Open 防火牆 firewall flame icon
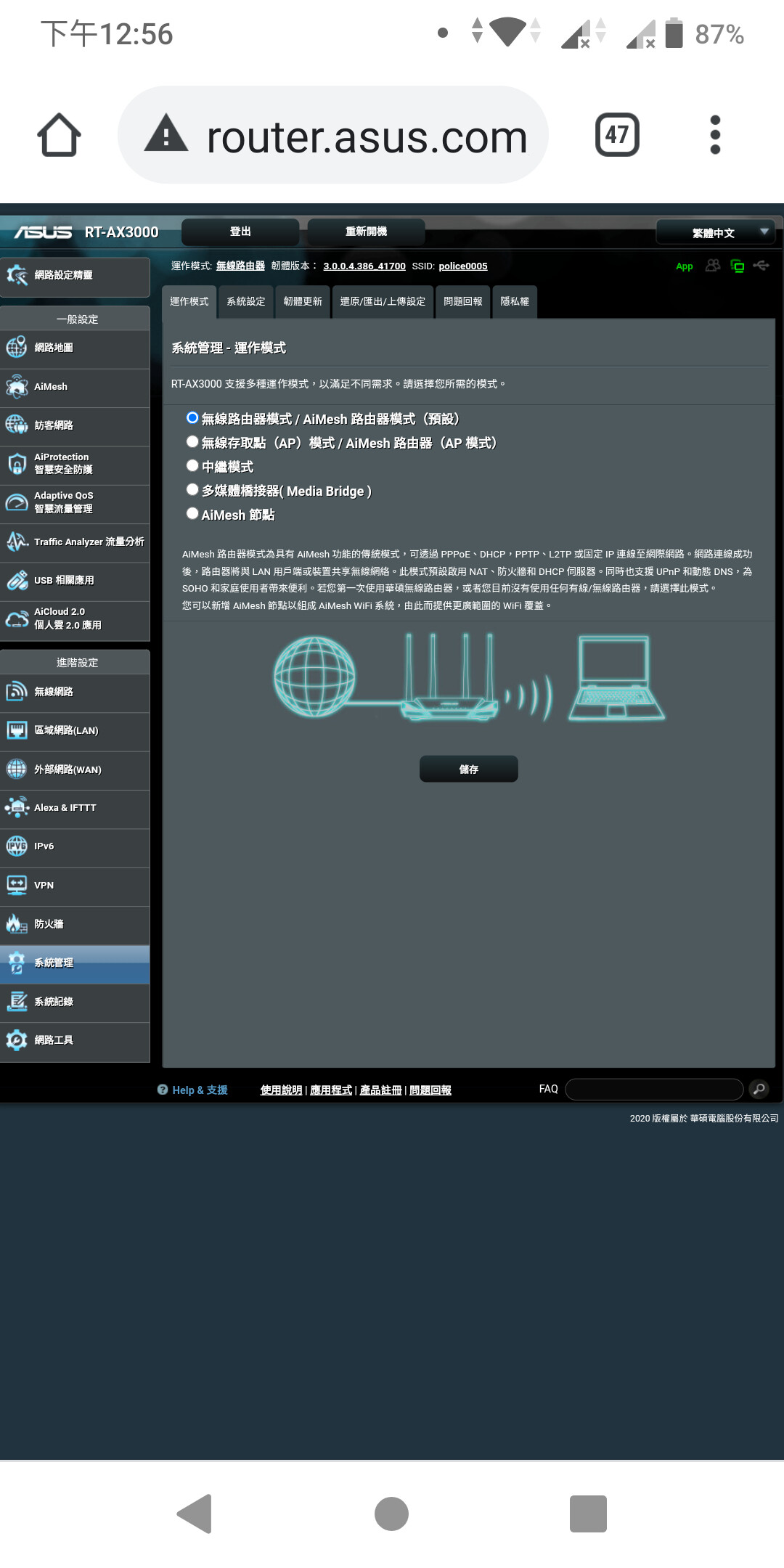 (x=17, y=923)
